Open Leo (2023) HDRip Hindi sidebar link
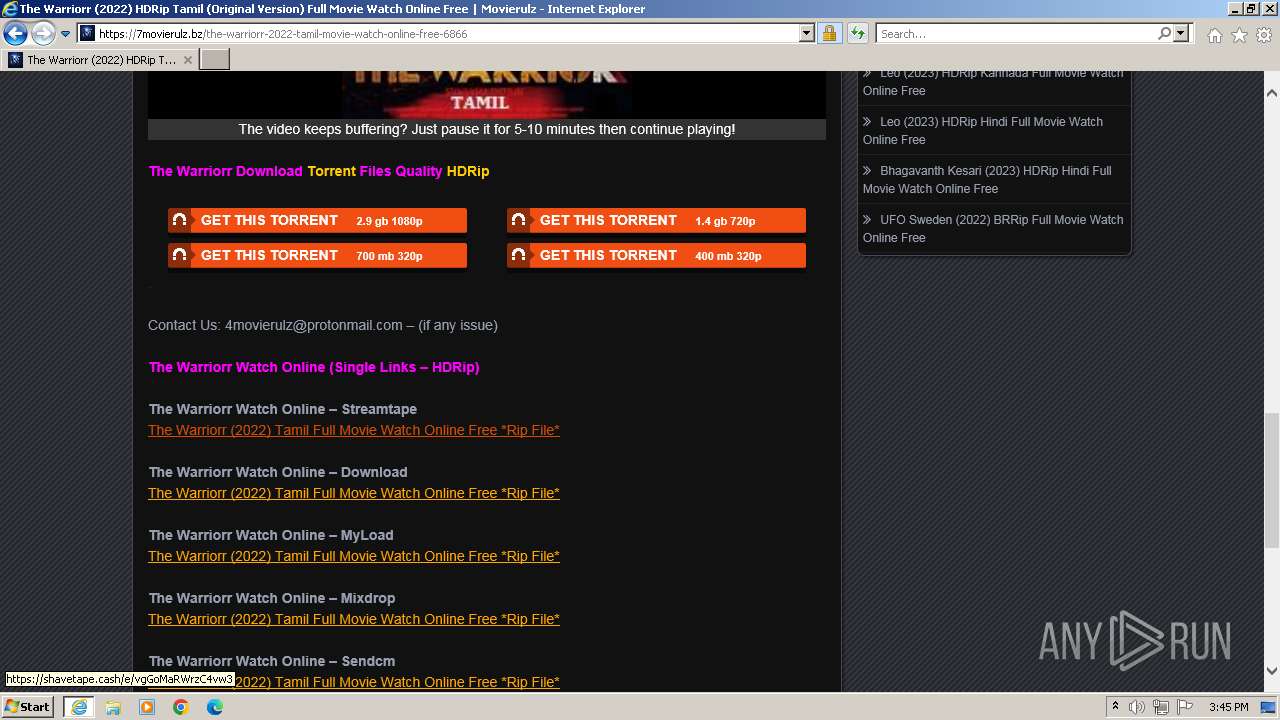Image resolution: width=1280 pixels, height=720 pixels. (983, 131)
